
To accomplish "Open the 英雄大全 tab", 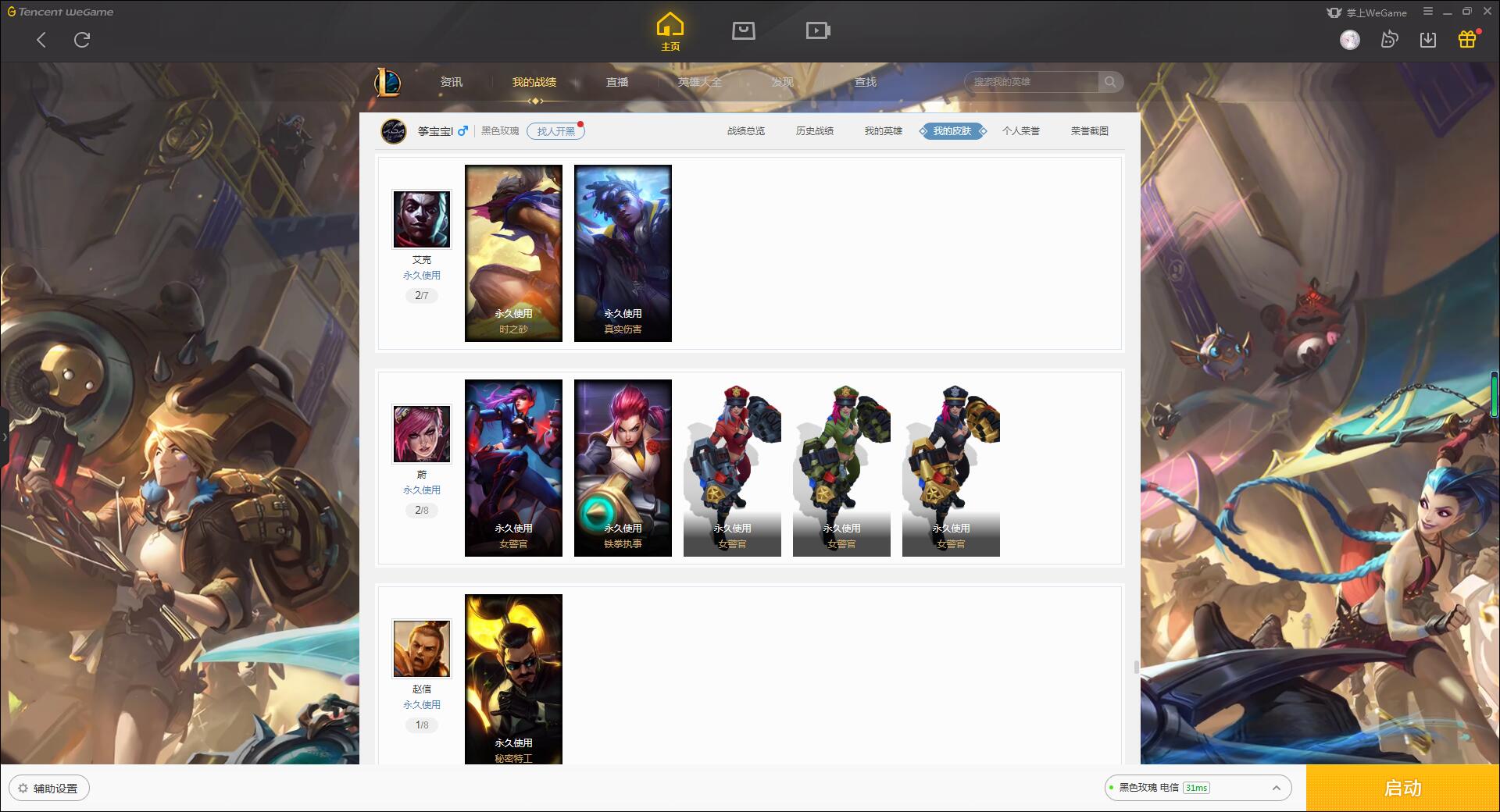I will 700,82.
